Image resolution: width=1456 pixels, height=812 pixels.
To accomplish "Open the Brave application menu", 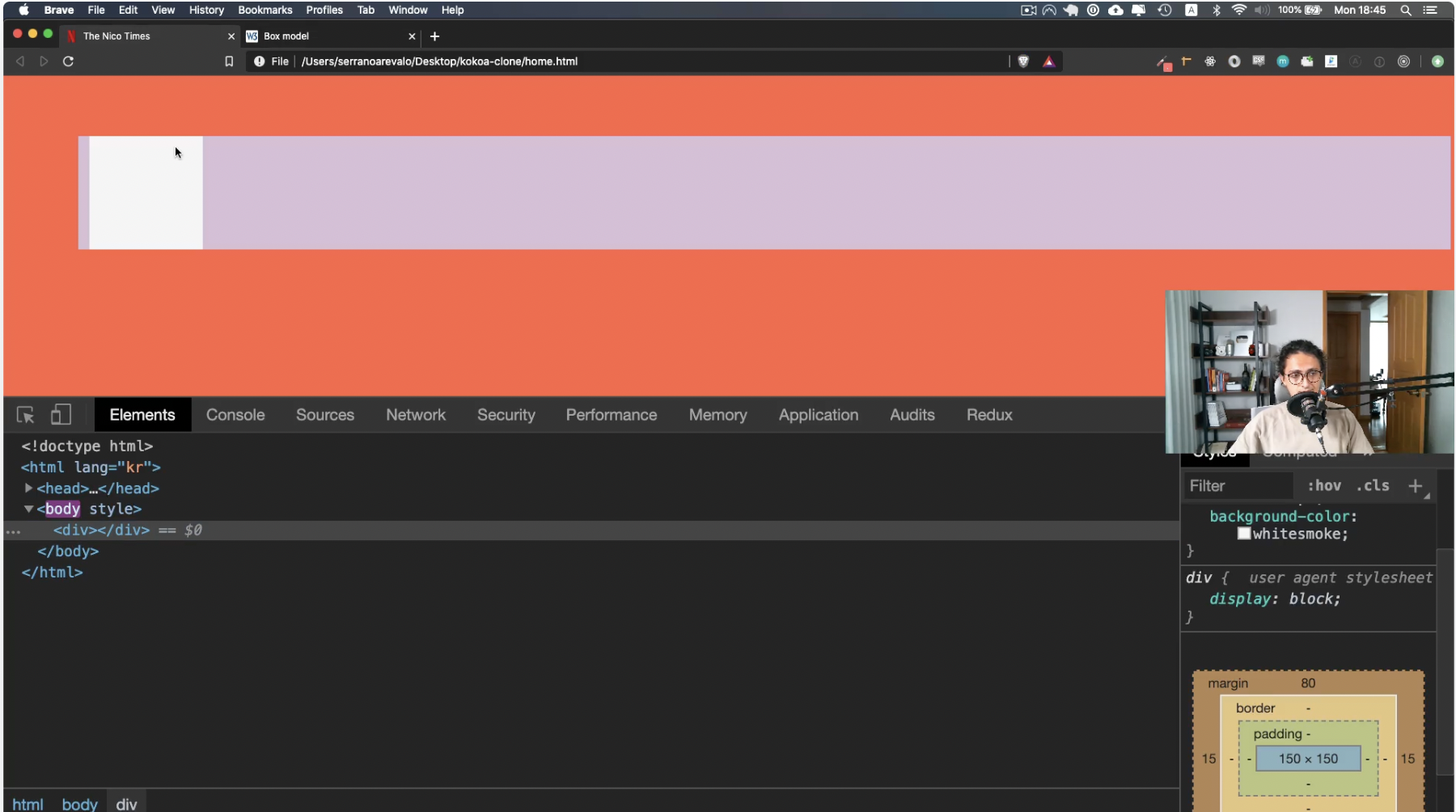I will pyautogui.click(x=59, y=11).
